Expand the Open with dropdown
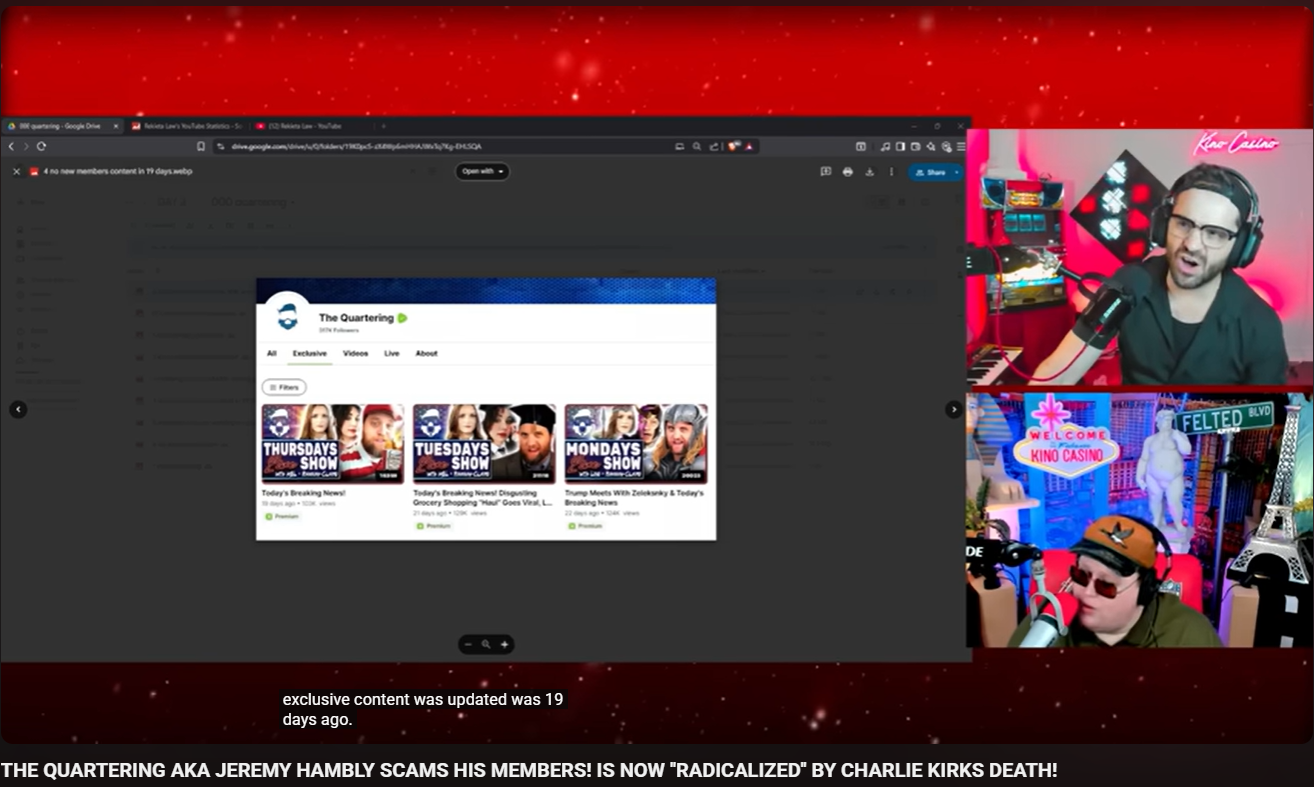The width and height of the screenshot is (1314, 787). (x=482, y=172)
